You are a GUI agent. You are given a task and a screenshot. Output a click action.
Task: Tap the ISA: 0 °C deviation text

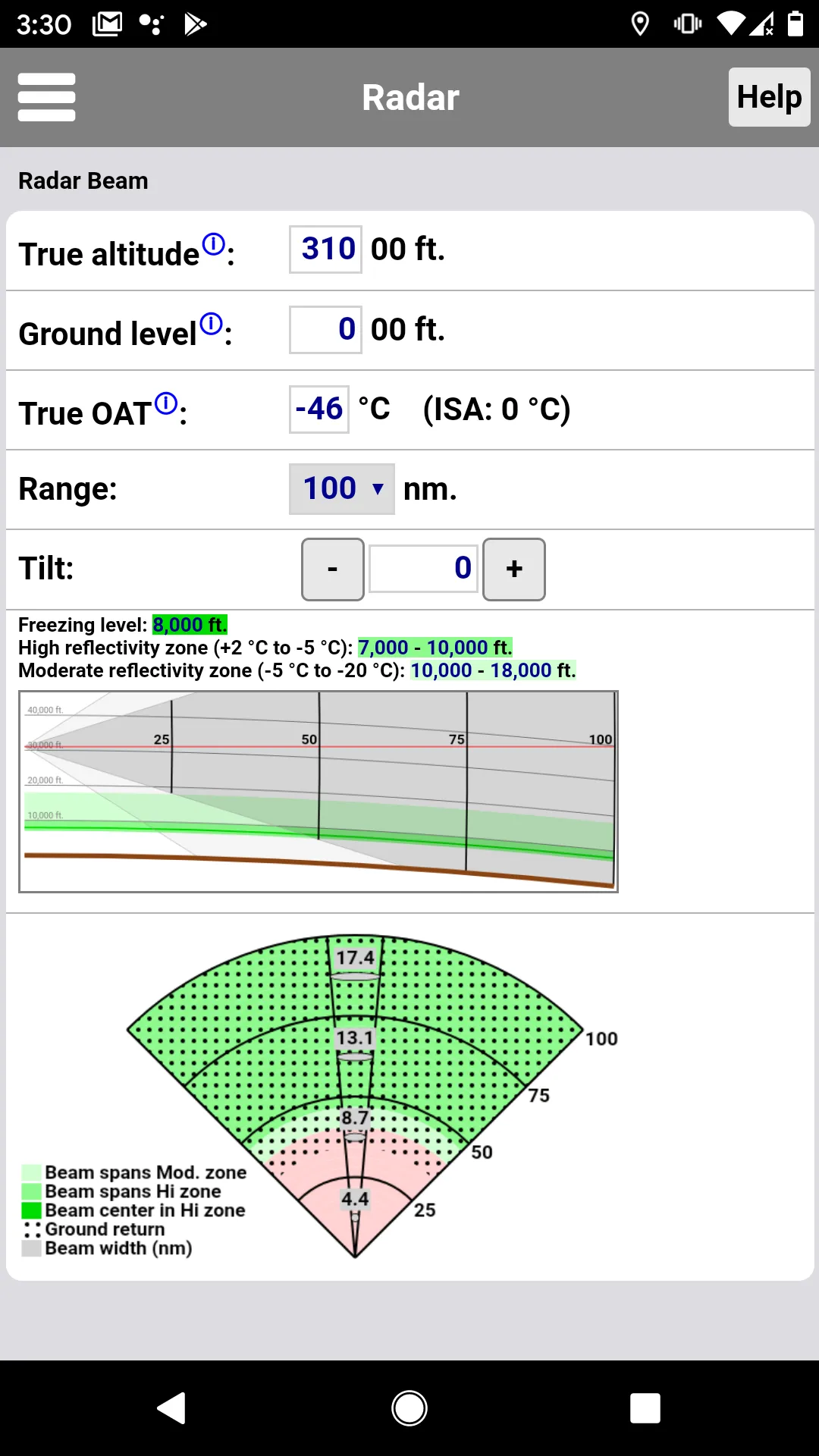(x=497, y=409)
